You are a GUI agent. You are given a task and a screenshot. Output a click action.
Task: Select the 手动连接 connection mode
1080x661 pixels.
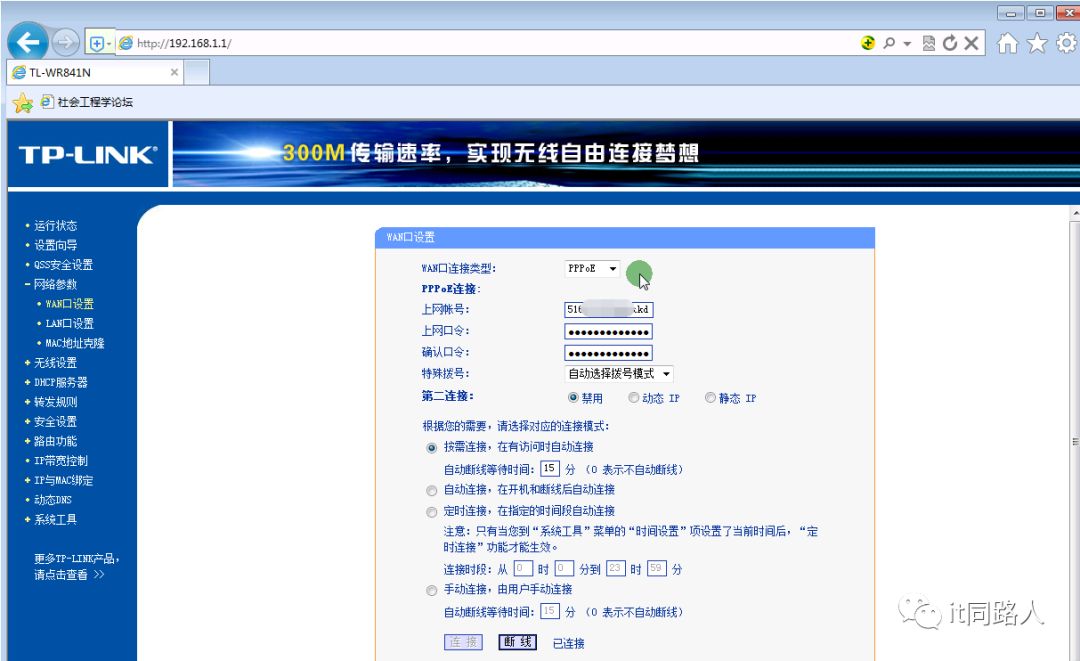pyautogui.click(x=432, y=591)
